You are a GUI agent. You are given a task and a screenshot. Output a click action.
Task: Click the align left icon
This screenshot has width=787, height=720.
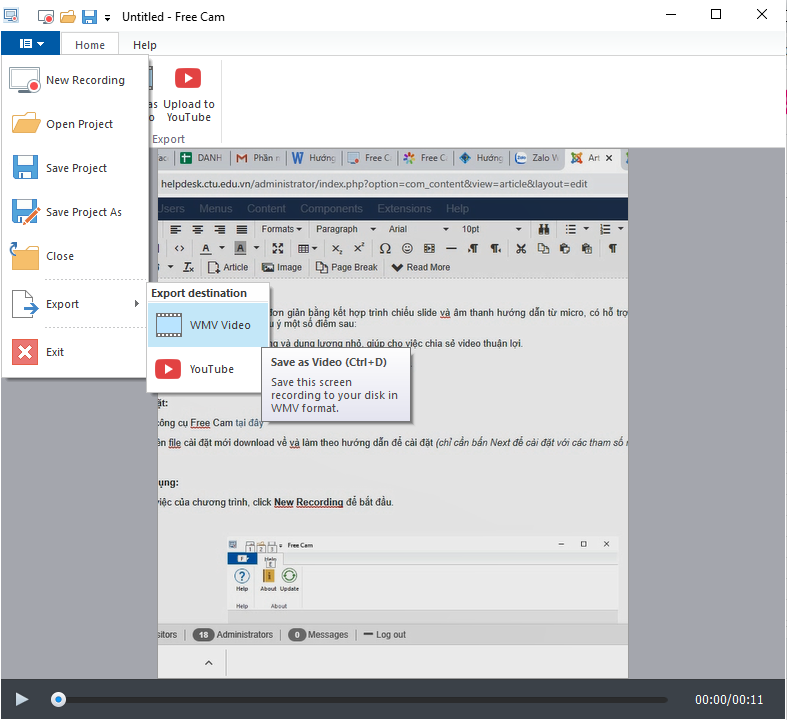(175, 229)
